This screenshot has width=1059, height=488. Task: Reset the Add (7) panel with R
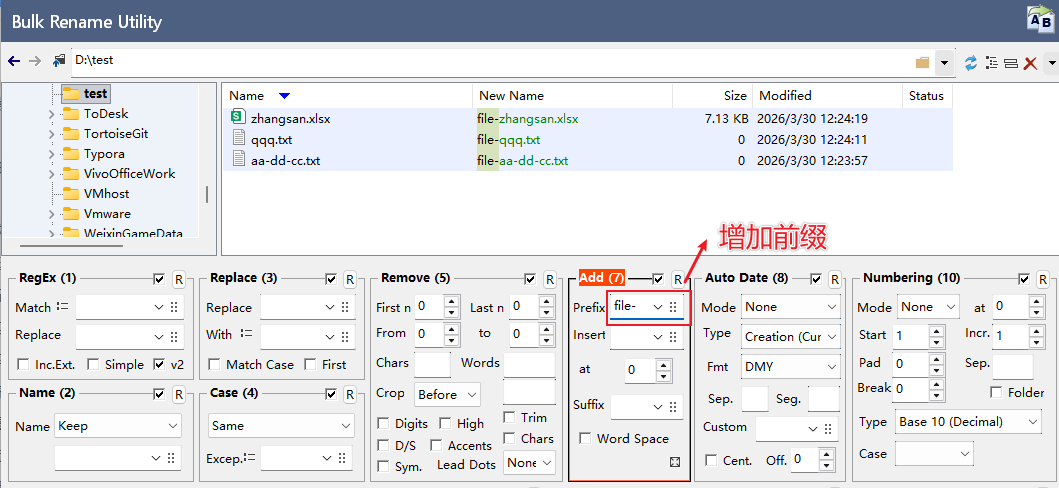[x=677, y=278]
